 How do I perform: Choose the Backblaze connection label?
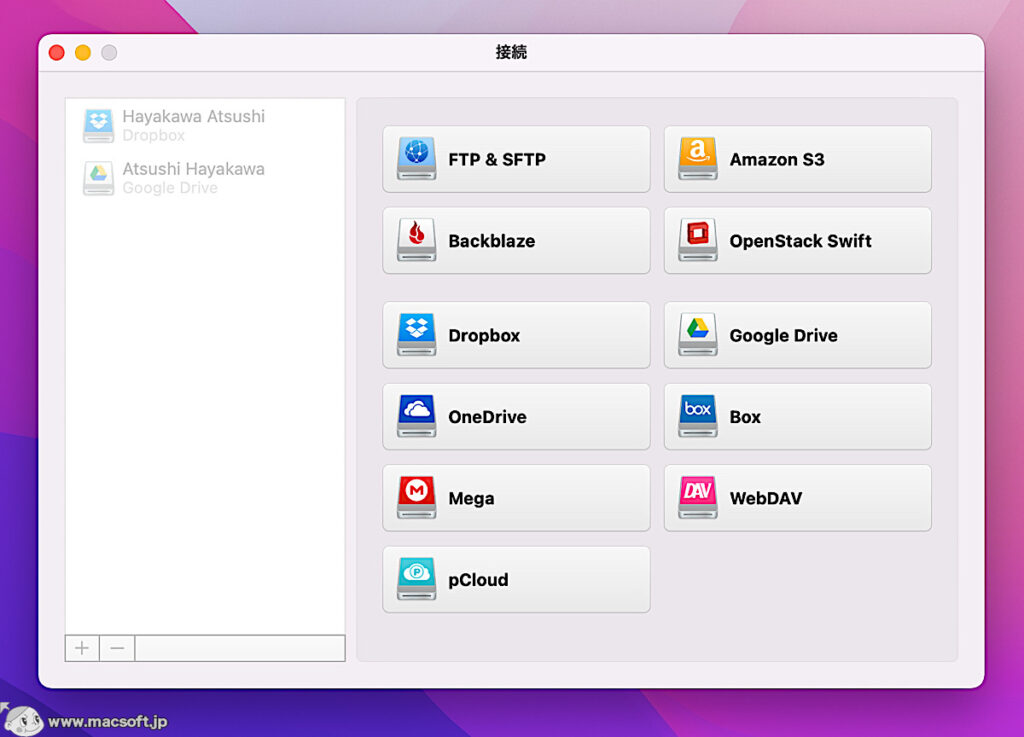point(492,241)
